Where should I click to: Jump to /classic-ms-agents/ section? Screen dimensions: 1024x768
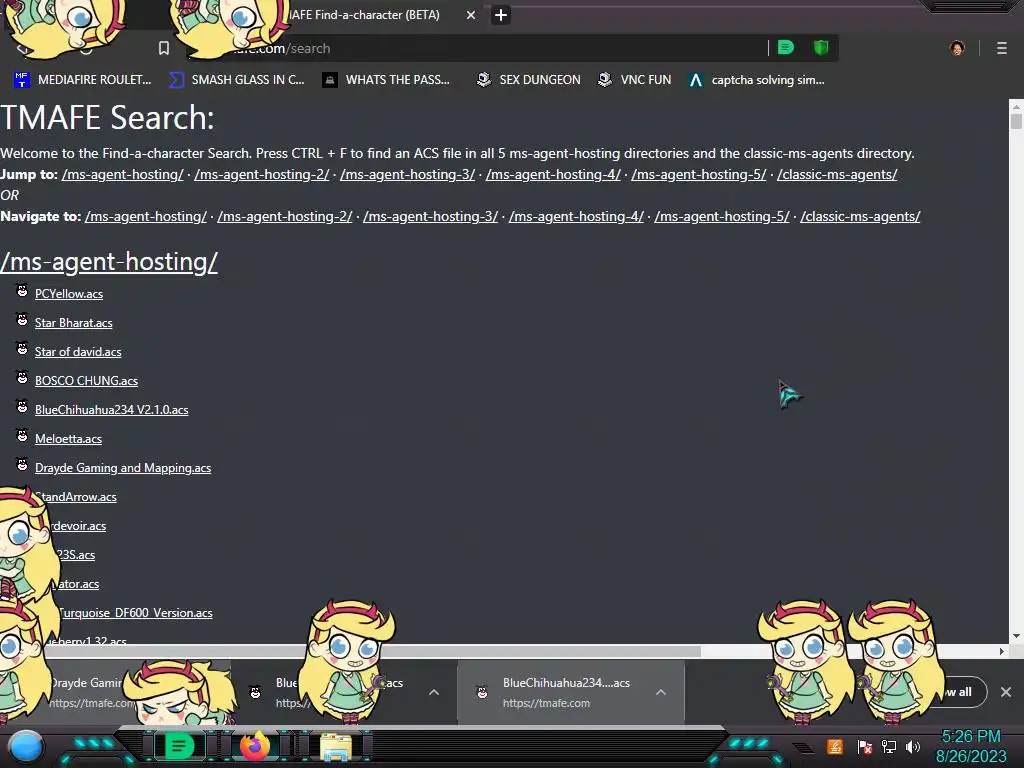tap(837, 174)
